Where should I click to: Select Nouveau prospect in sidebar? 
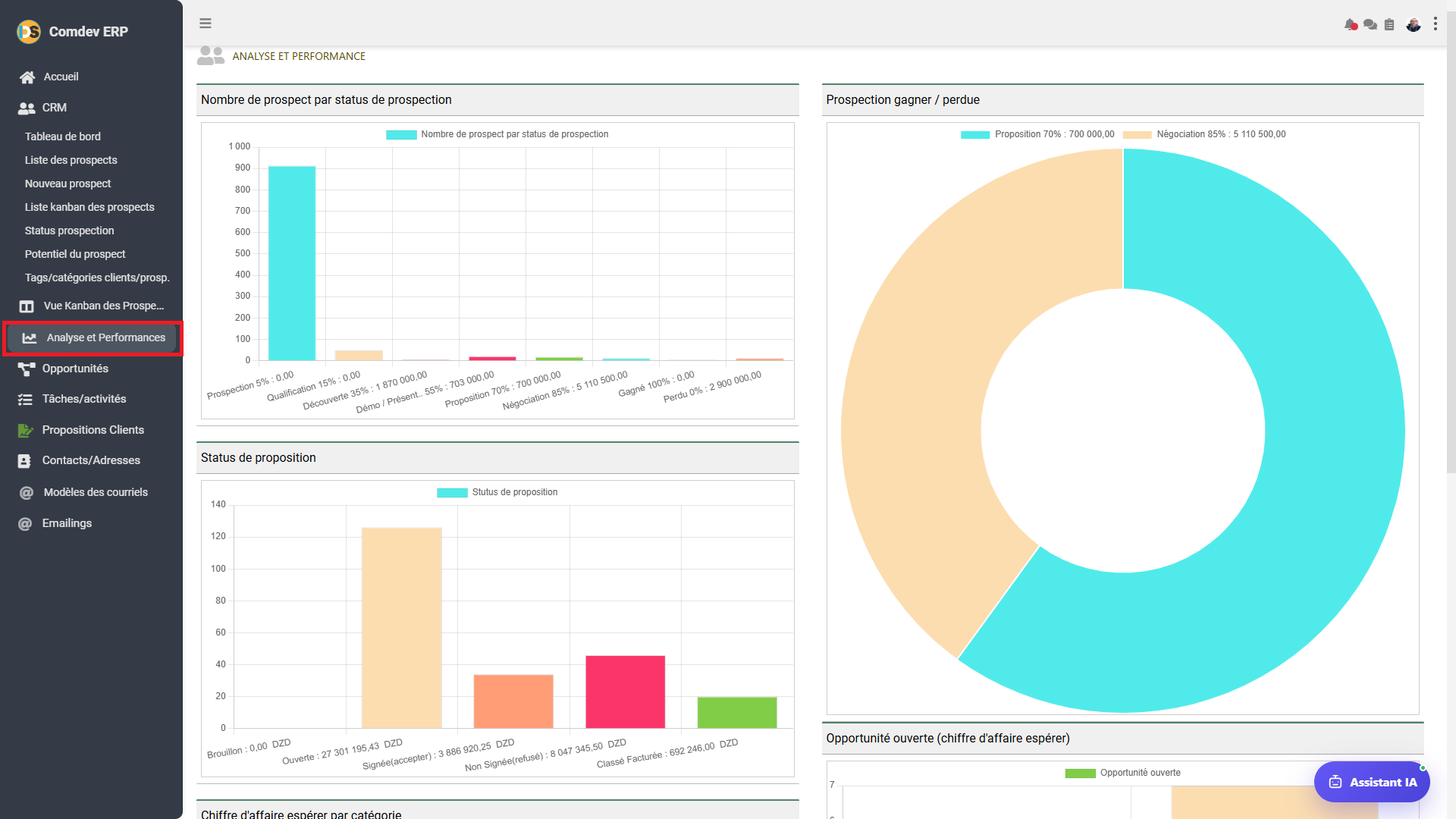tap(68, 184)
